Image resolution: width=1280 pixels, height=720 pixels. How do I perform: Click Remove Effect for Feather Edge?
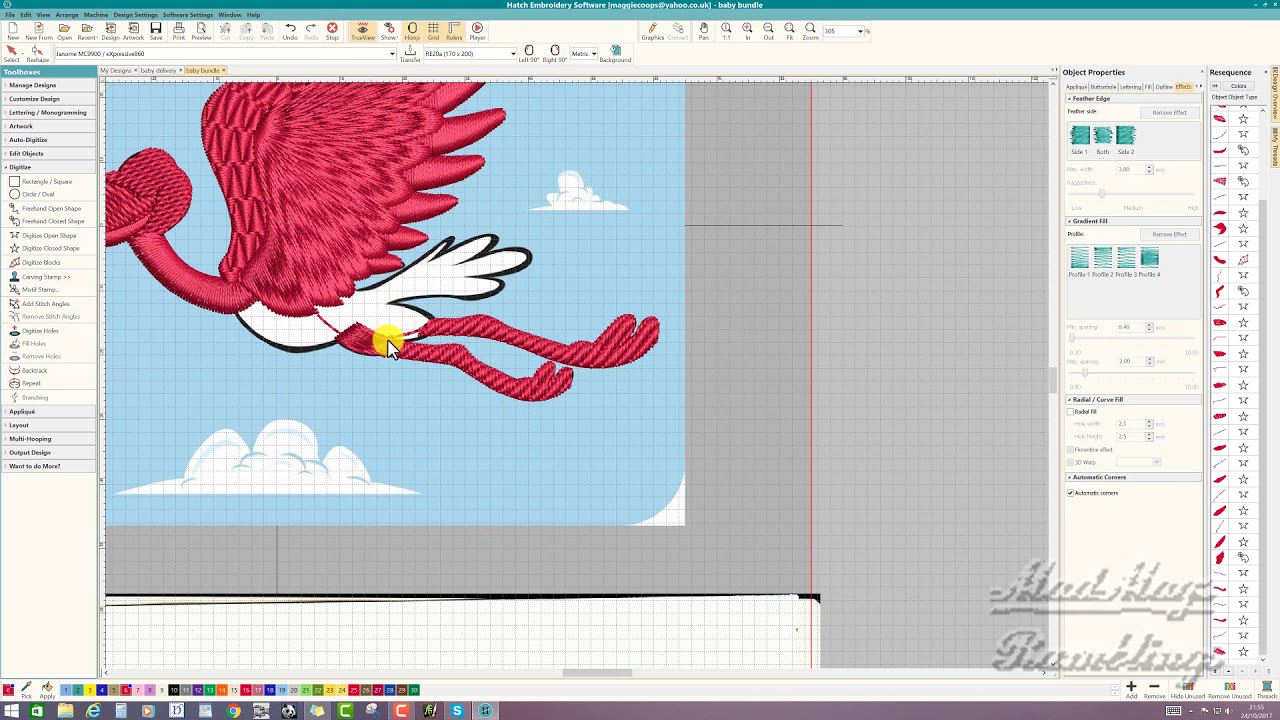(1169, 112)
